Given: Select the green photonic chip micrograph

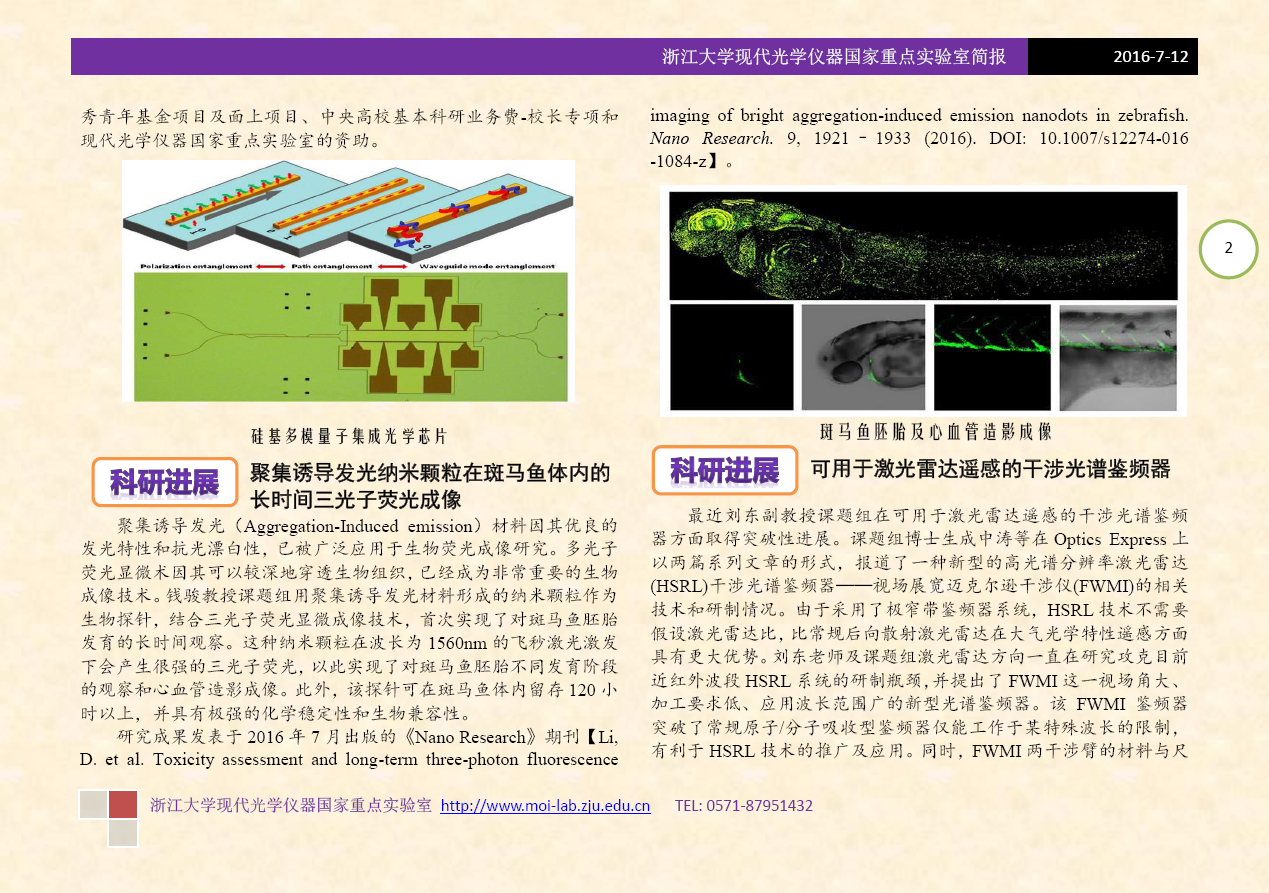Looking at the screenshot, I should point(351,336).
